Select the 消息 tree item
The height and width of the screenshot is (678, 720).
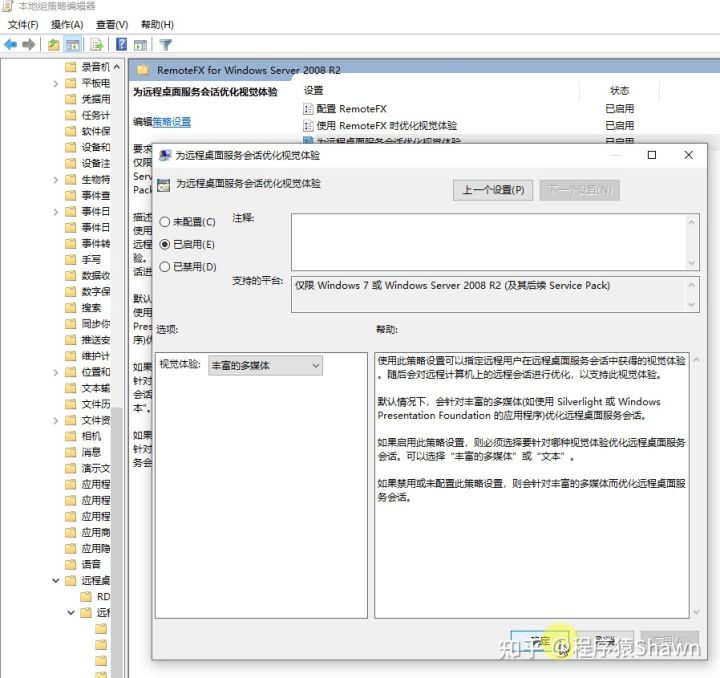point(91,452)
